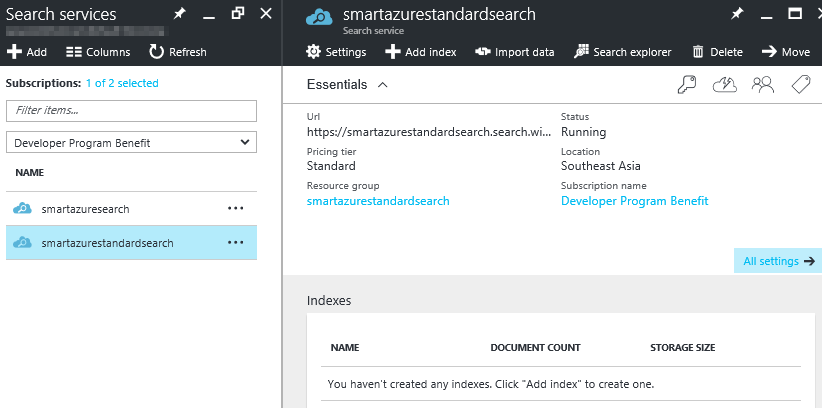Maximize the smartazurestandardsearch blade
Image resolution: width=822 pixels, height=408 pixels.
click(795, 14)
